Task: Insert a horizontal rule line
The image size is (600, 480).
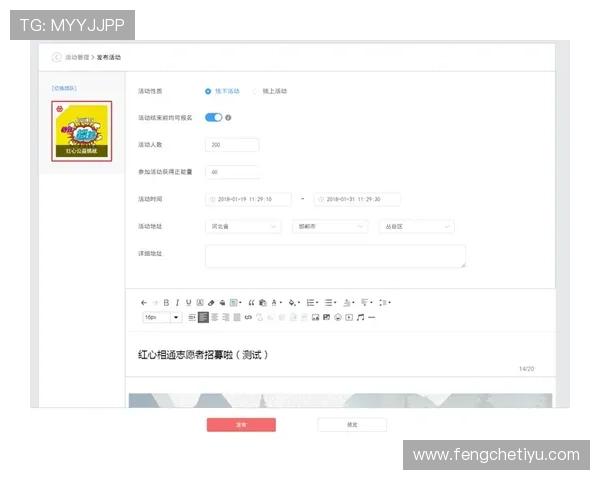Action: [372, 317]
